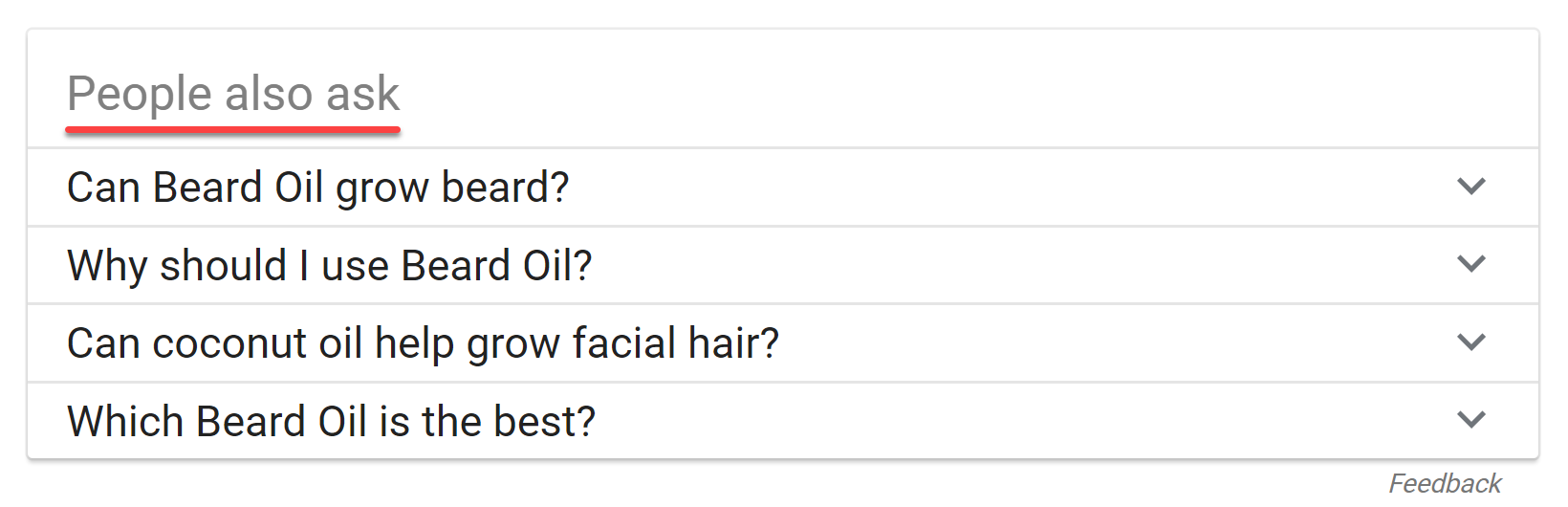
Task: Click the red underline below "People also ask"
Action: pyautogui.click(x=232, y=129)
